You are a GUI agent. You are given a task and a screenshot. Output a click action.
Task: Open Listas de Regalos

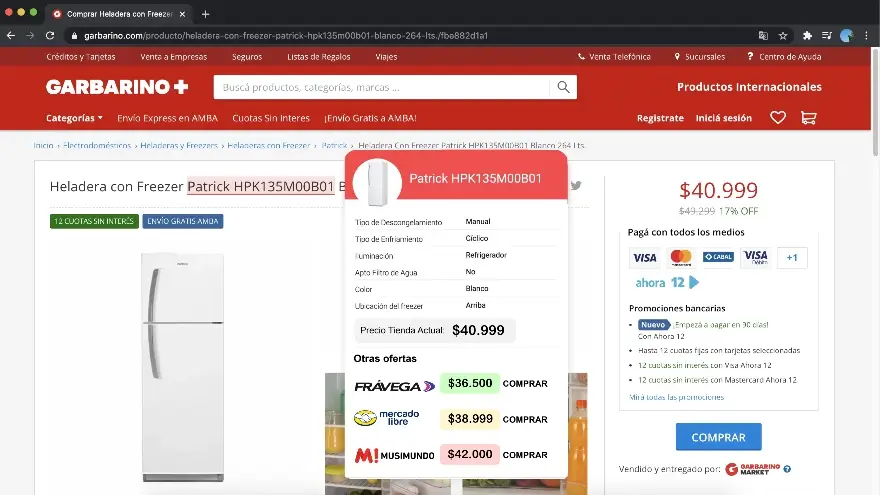pyautogui.click(x=319, y=57)
